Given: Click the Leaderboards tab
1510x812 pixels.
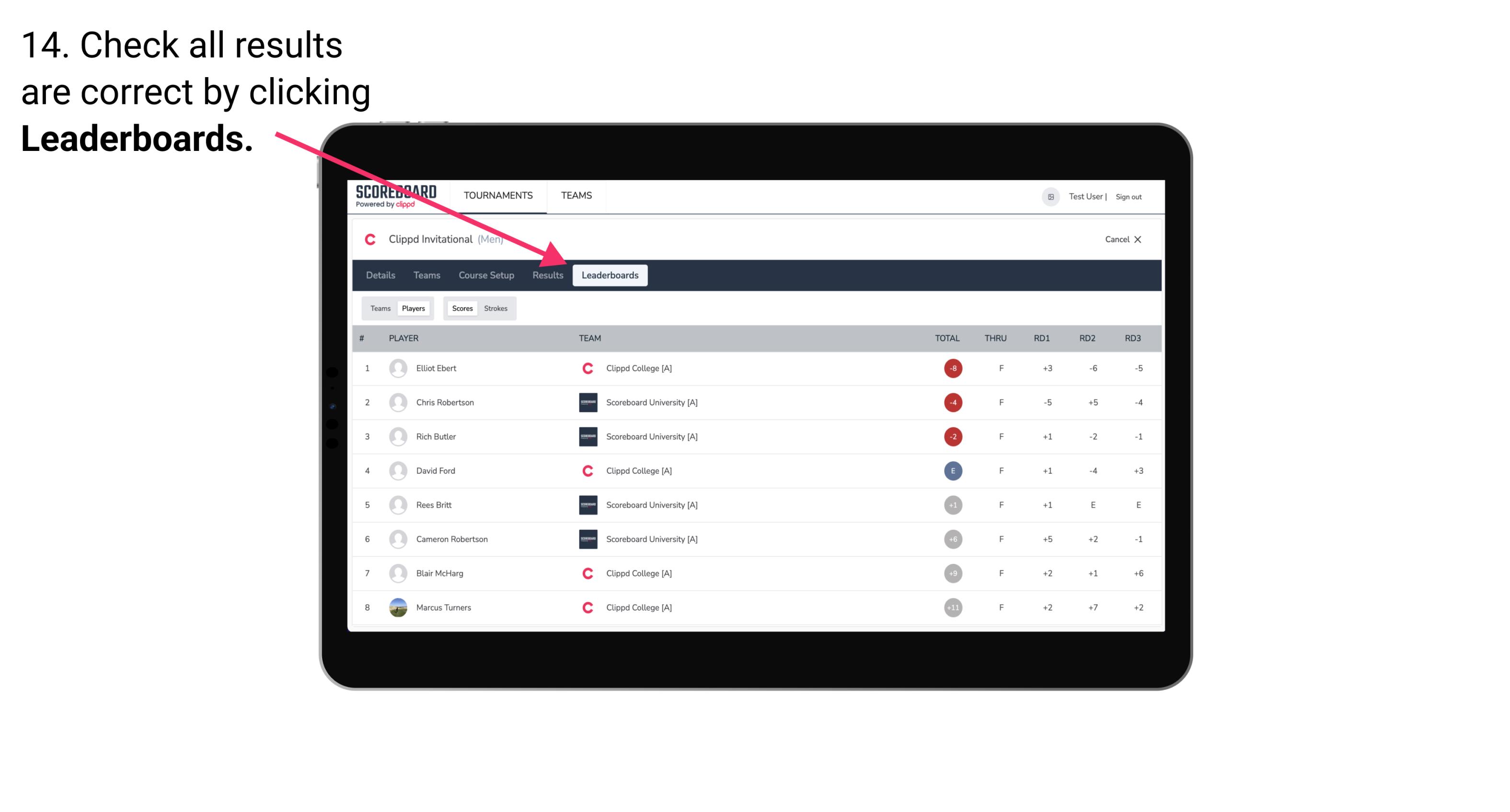Looking at the screenshot, I should pyautogui.click(x=611, y=275).
